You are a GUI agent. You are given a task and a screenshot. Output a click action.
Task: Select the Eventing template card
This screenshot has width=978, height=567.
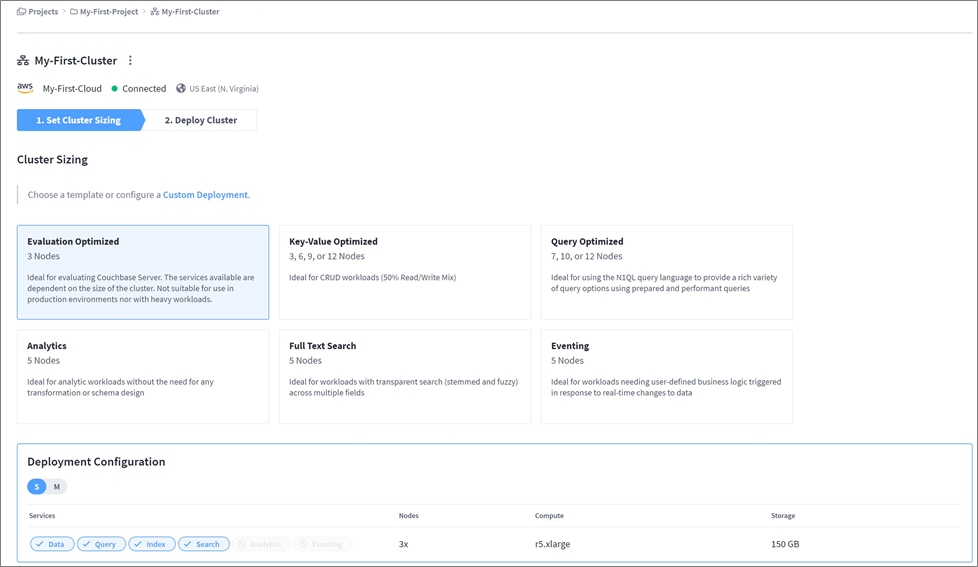click(x=667, y=377)
